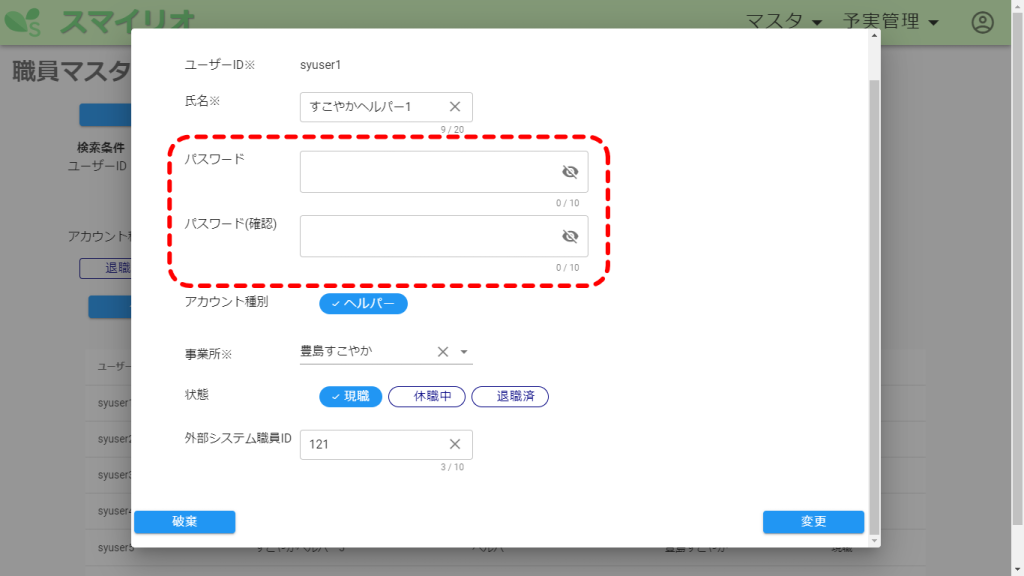Click the 破棄 discard button
The image size is (1024, 576).
point(184,522)
